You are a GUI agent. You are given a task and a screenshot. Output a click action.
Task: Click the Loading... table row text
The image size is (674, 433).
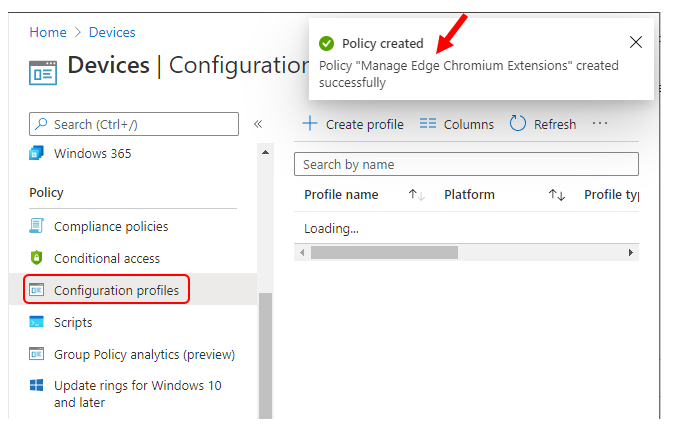click(x=331, y=229)
